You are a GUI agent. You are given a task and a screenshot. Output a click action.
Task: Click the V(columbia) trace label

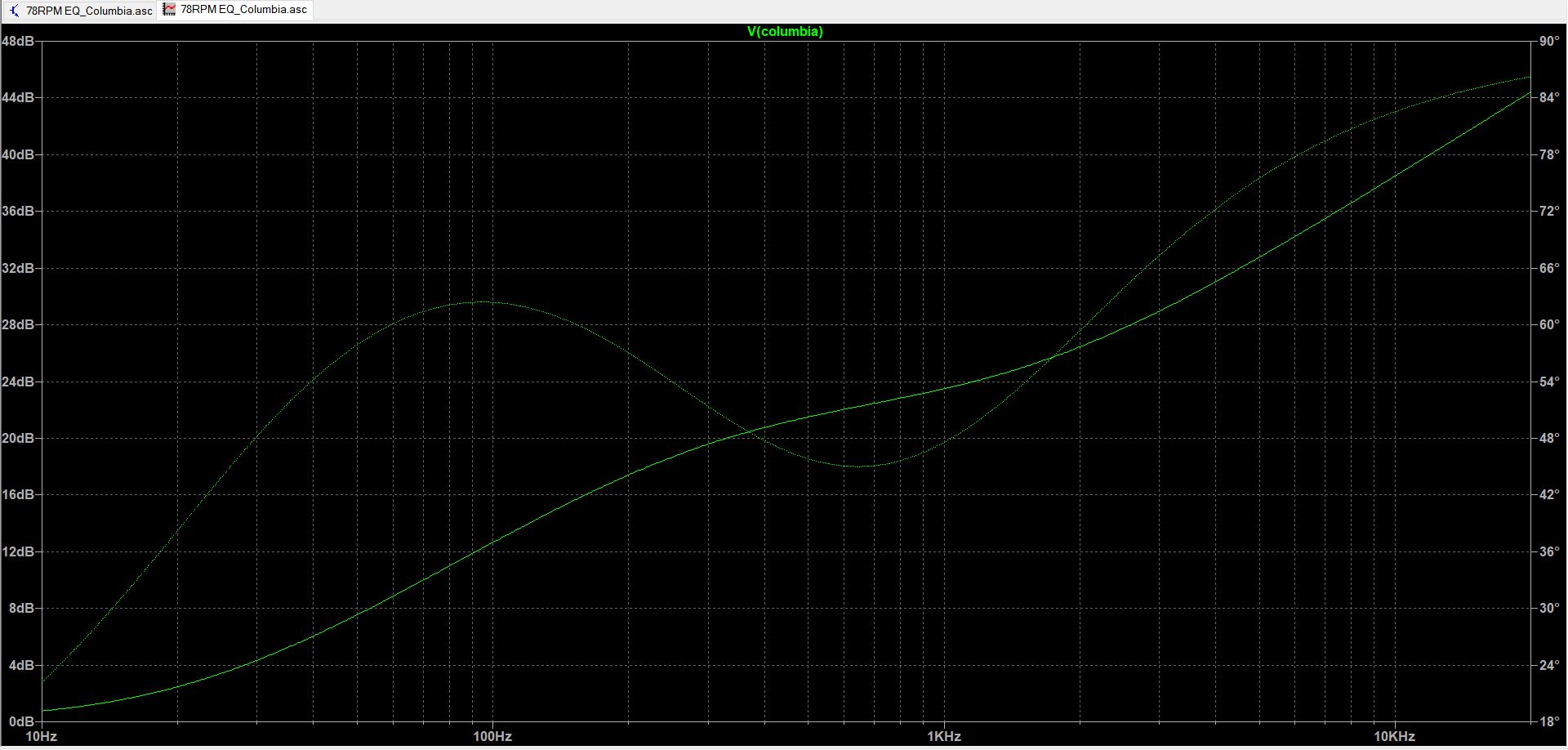coord(785,31)
